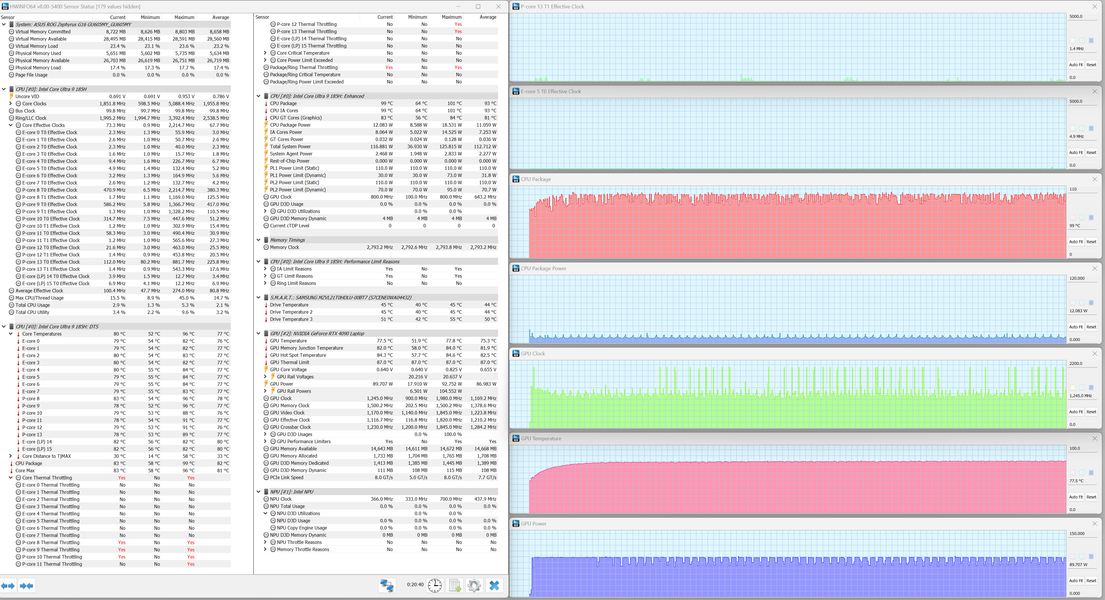Collapse the NVIDIA GeForce RTX 4090 Laptop section
Screen dimensions: 1105x600
click(259, 333)
